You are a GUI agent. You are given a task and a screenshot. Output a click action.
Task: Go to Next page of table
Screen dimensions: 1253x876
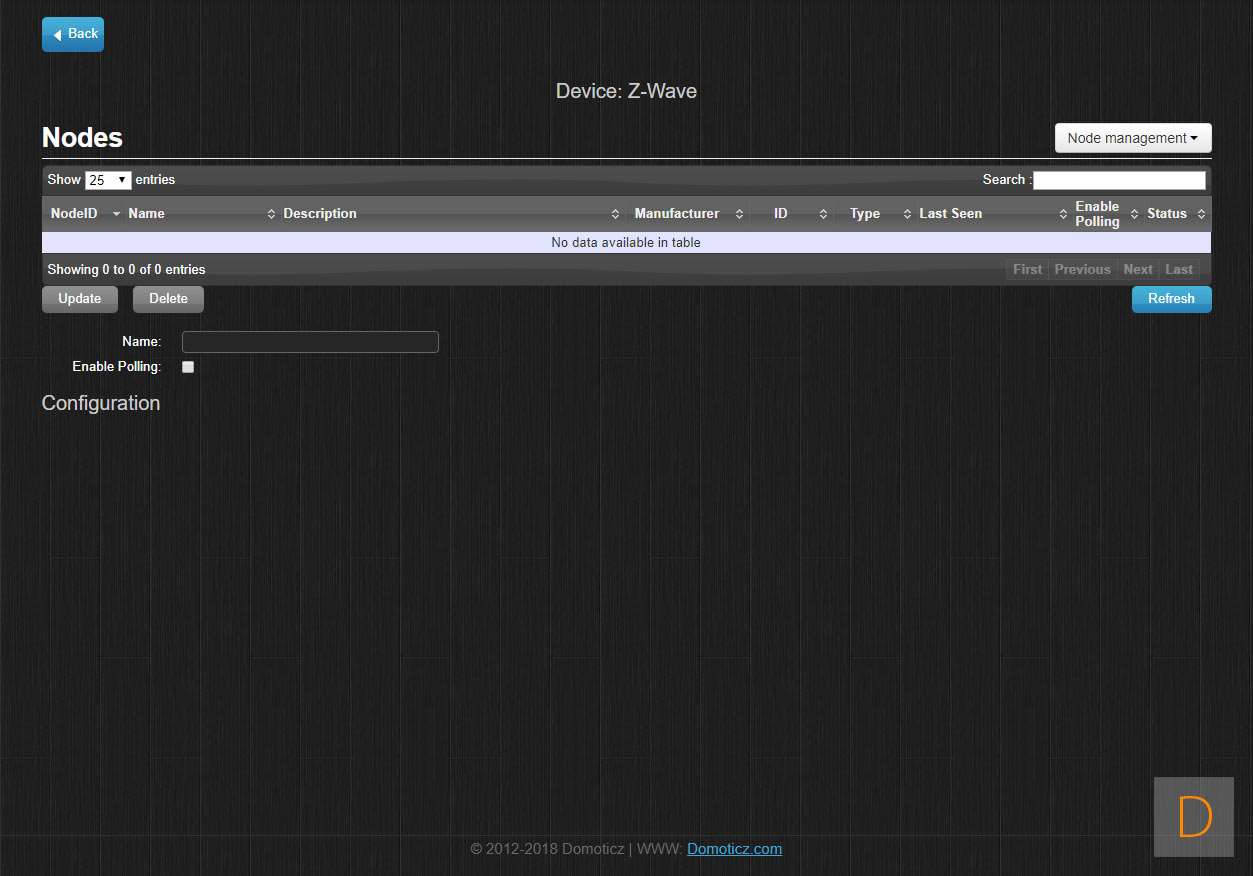1137,270
